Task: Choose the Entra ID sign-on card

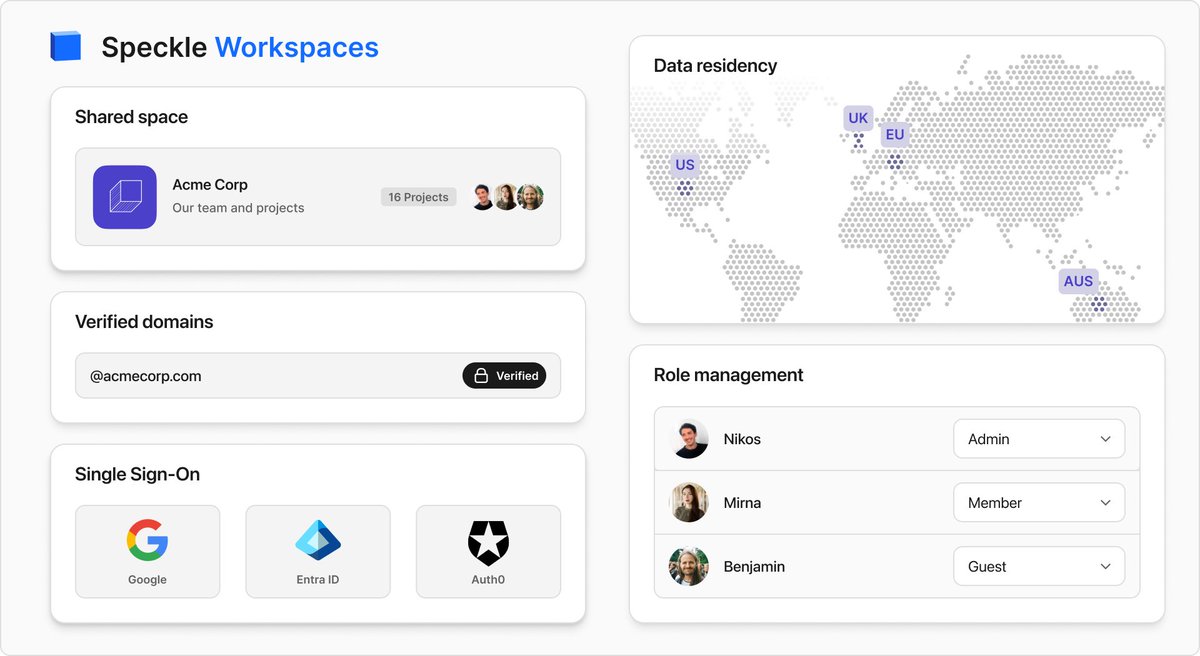Action: [x=318, y=552]
